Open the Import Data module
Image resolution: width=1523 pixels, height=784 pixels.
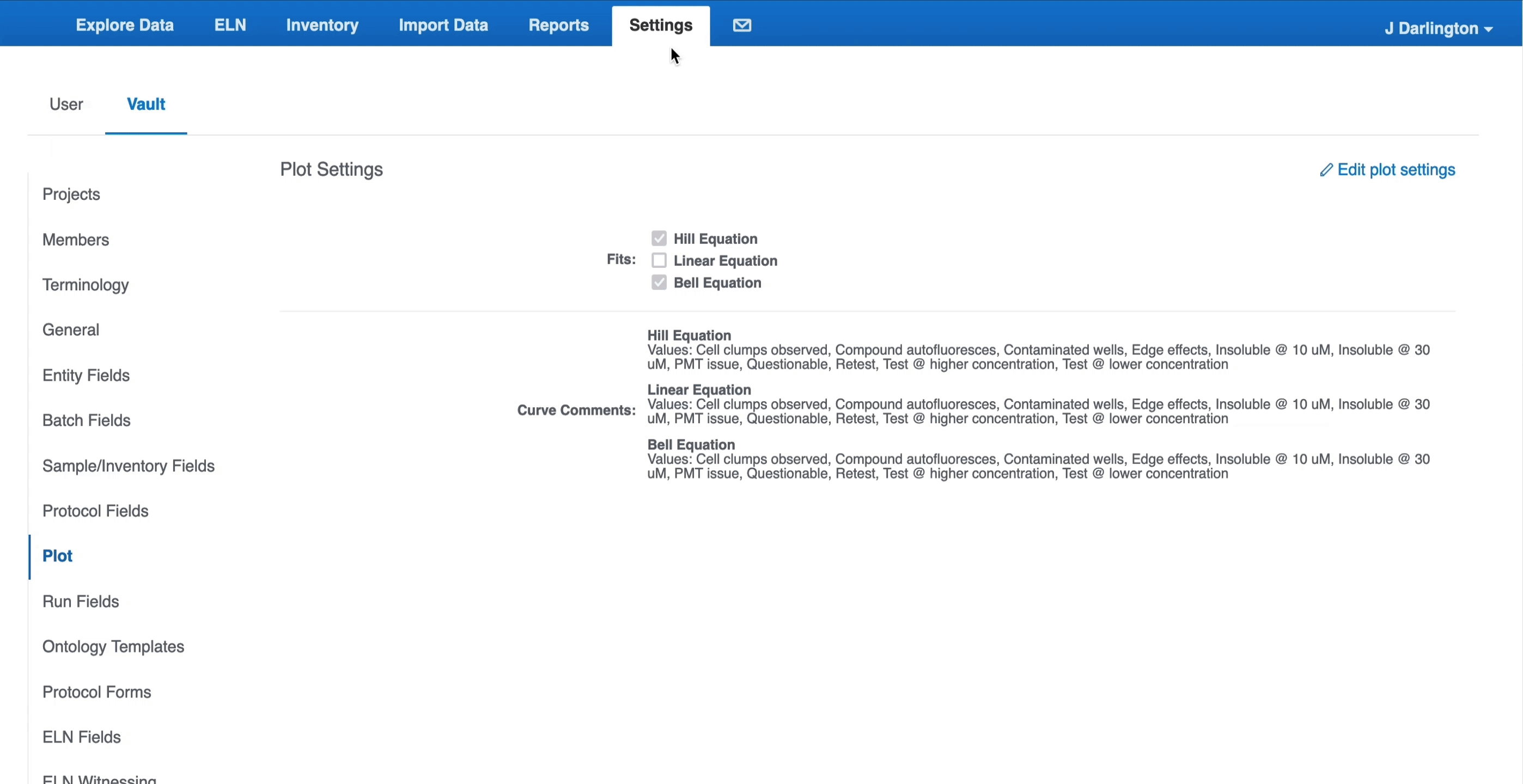444,25
